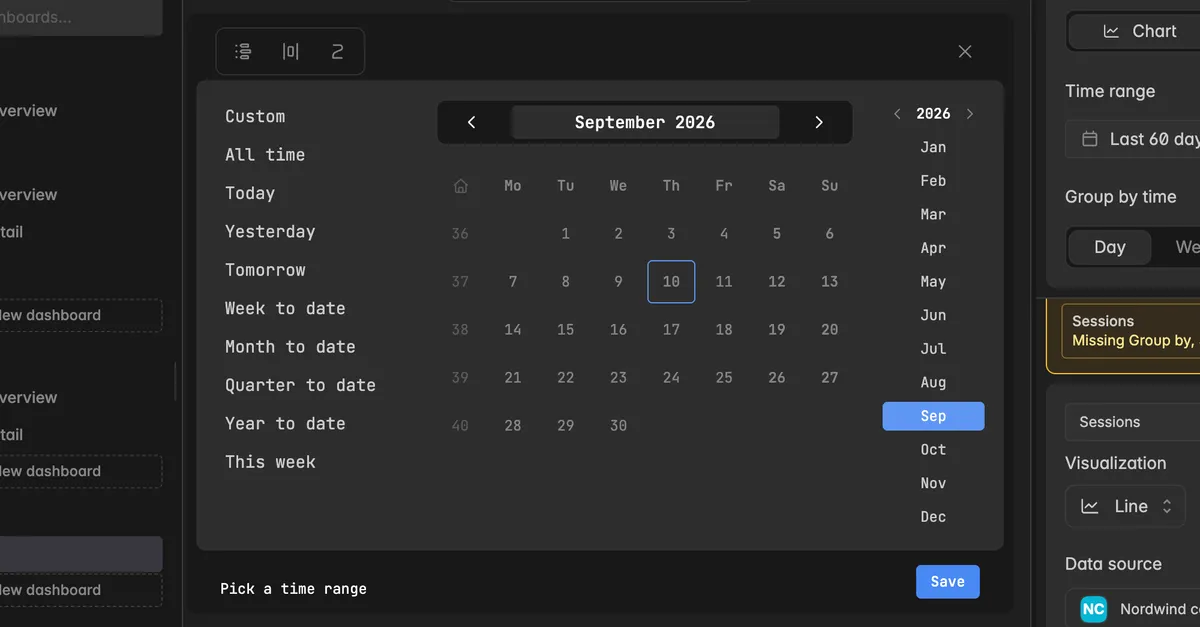Open the Last 60 days time range dropdown
This screenshot has height=627, width=1200.
(x=1133, y=139)
